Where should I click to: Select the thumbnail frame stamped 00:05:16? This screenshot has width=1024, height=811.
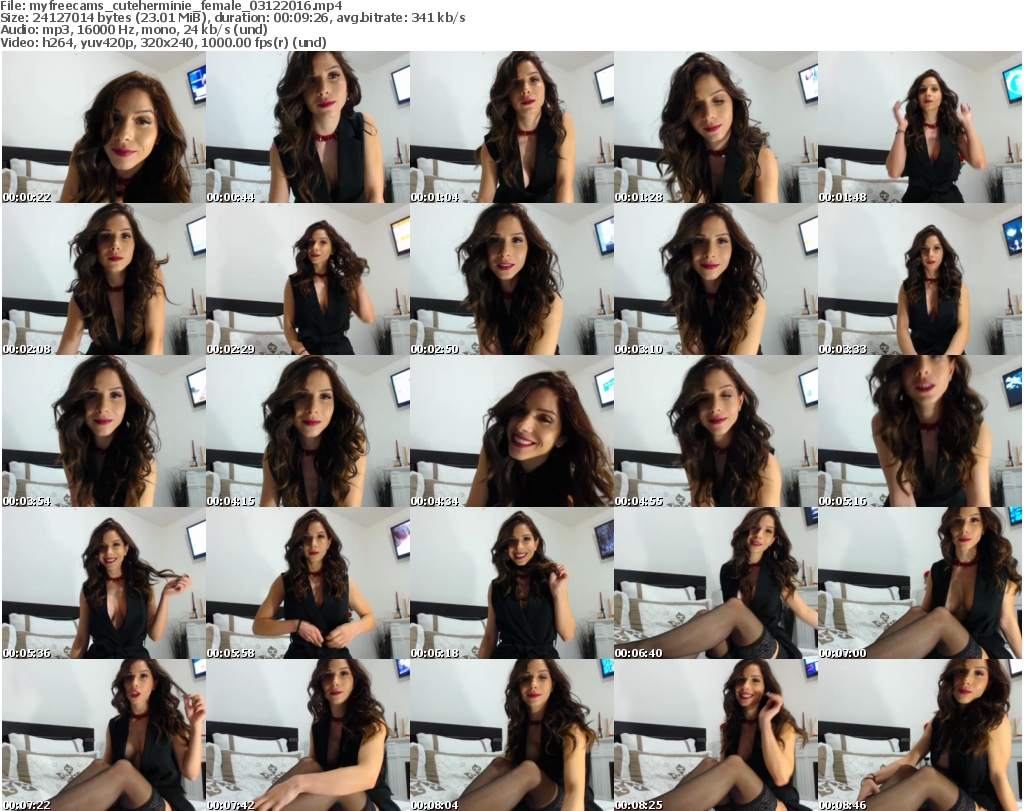[x=920, y=431]
